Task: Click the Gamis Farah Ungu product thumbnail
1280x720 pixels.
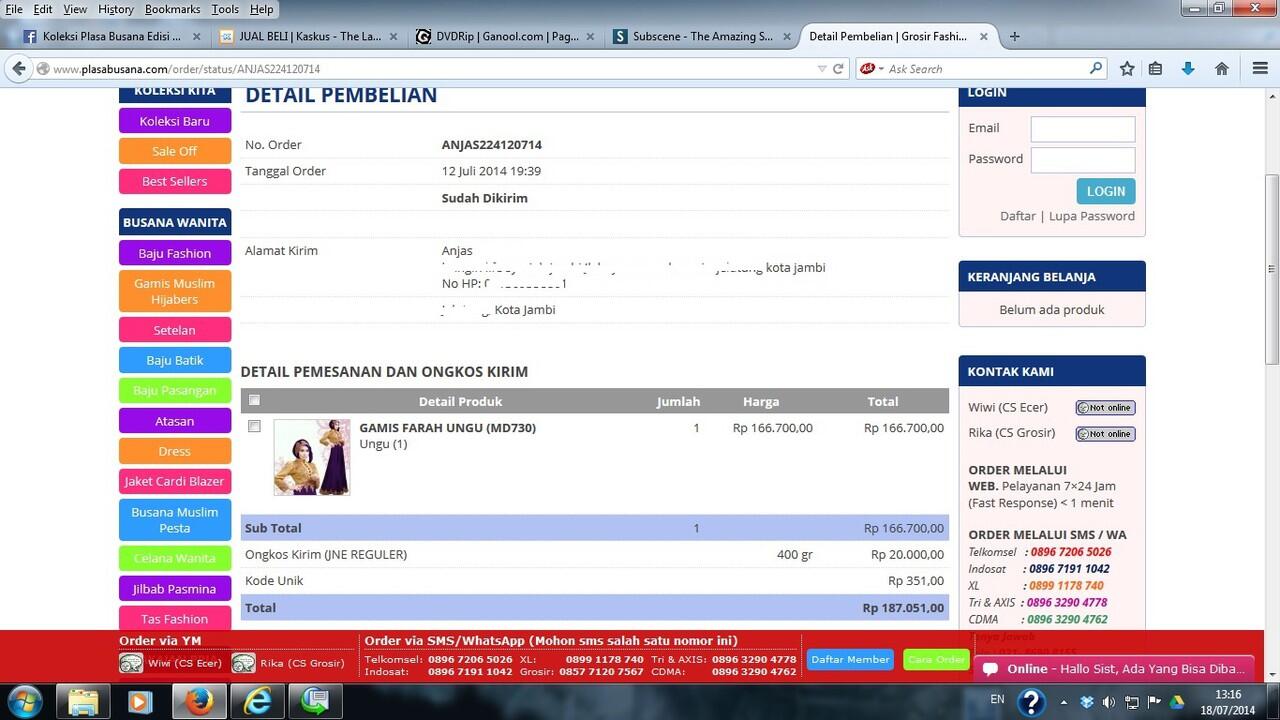Action: point(312,457)
